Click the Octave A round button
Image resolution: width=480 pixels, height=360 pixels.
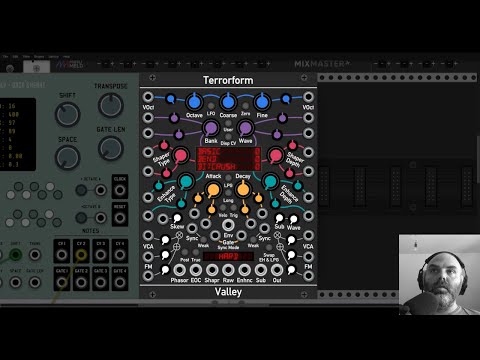click(81, 190)
